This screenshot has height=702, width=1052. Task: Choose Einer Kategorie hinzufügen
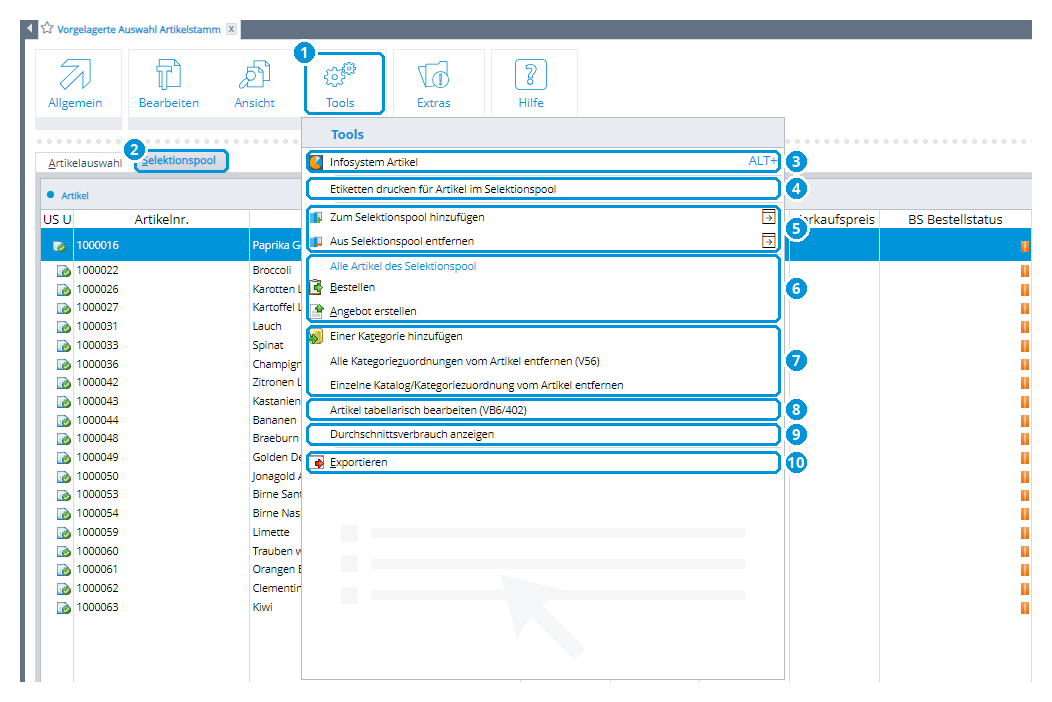[x=543, y=336]
